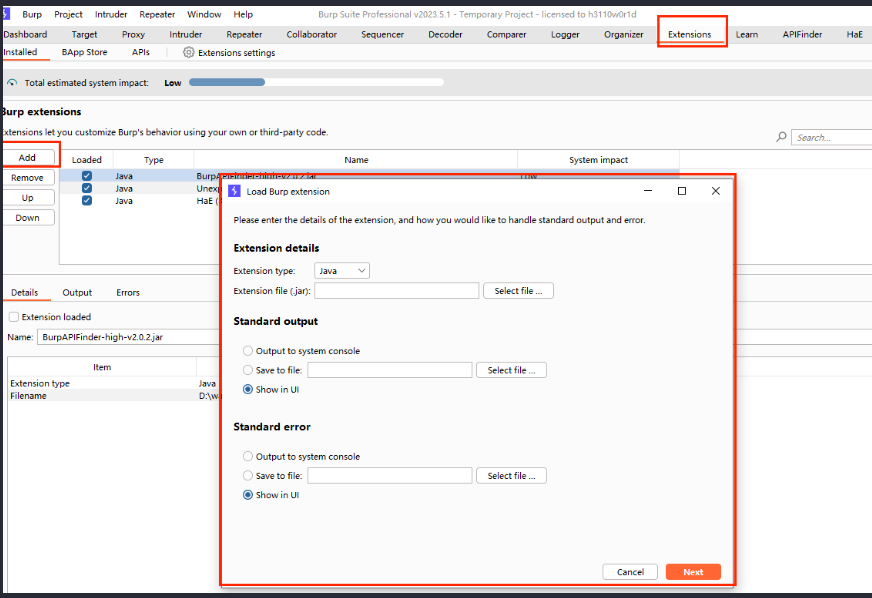
Task: Open the Burp menu
Action: 32,14
